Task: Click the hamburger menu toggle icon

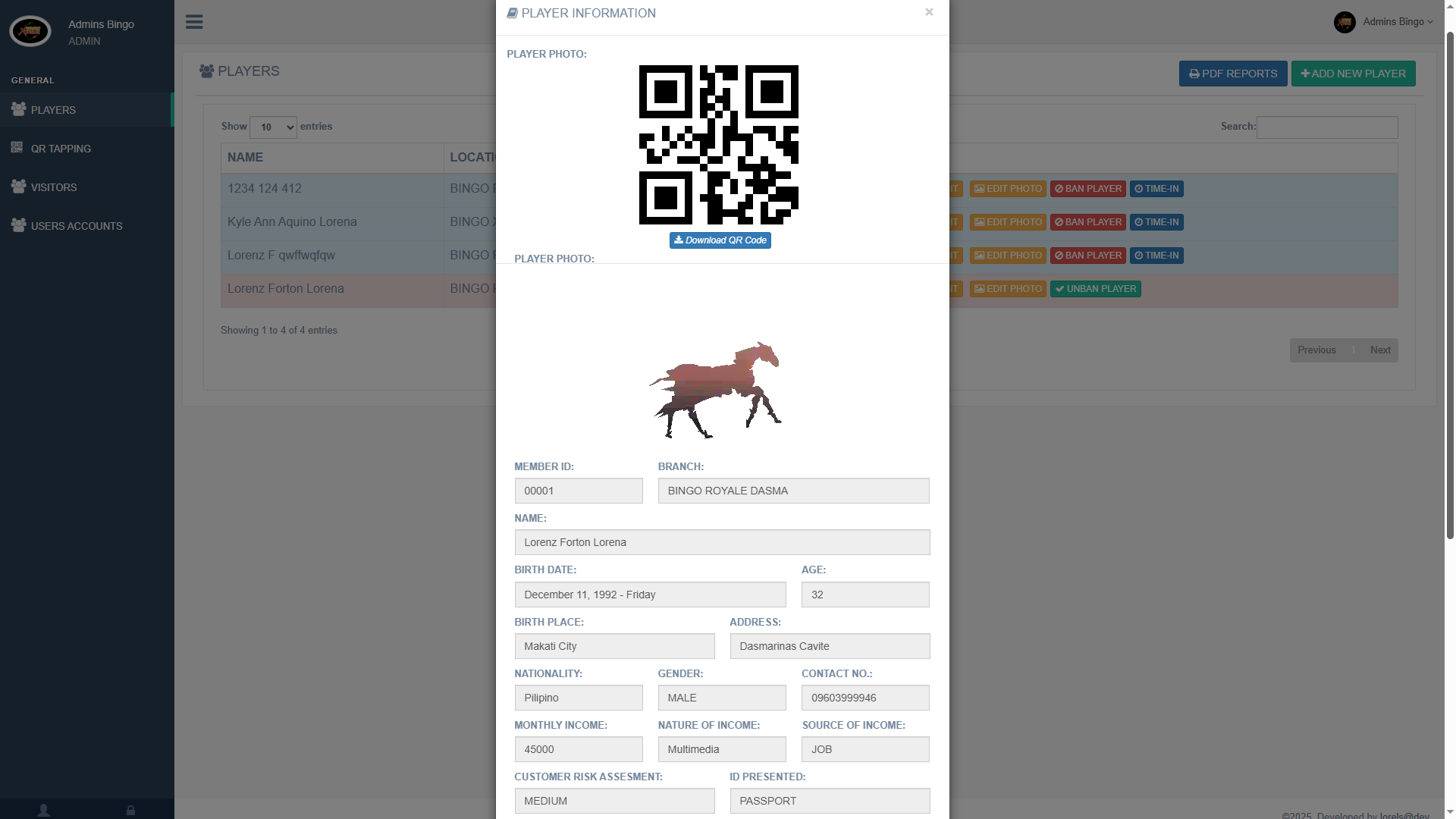Action: 194,22
